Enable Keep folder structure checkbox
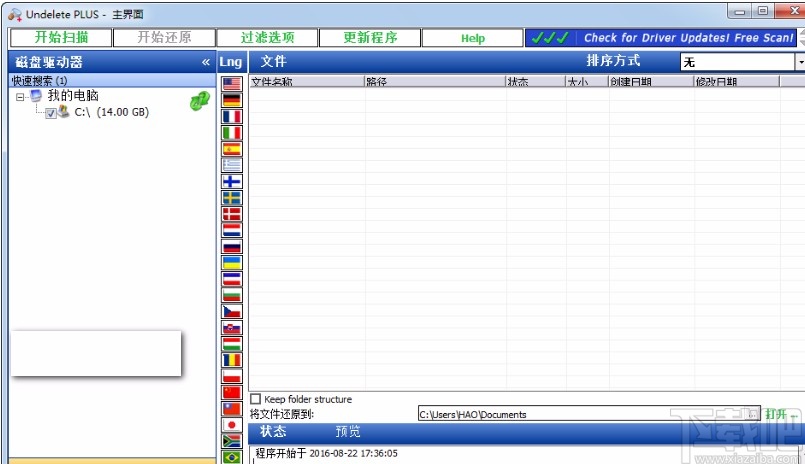The height and width of the screenshot is (464, 805). point(255,399)
